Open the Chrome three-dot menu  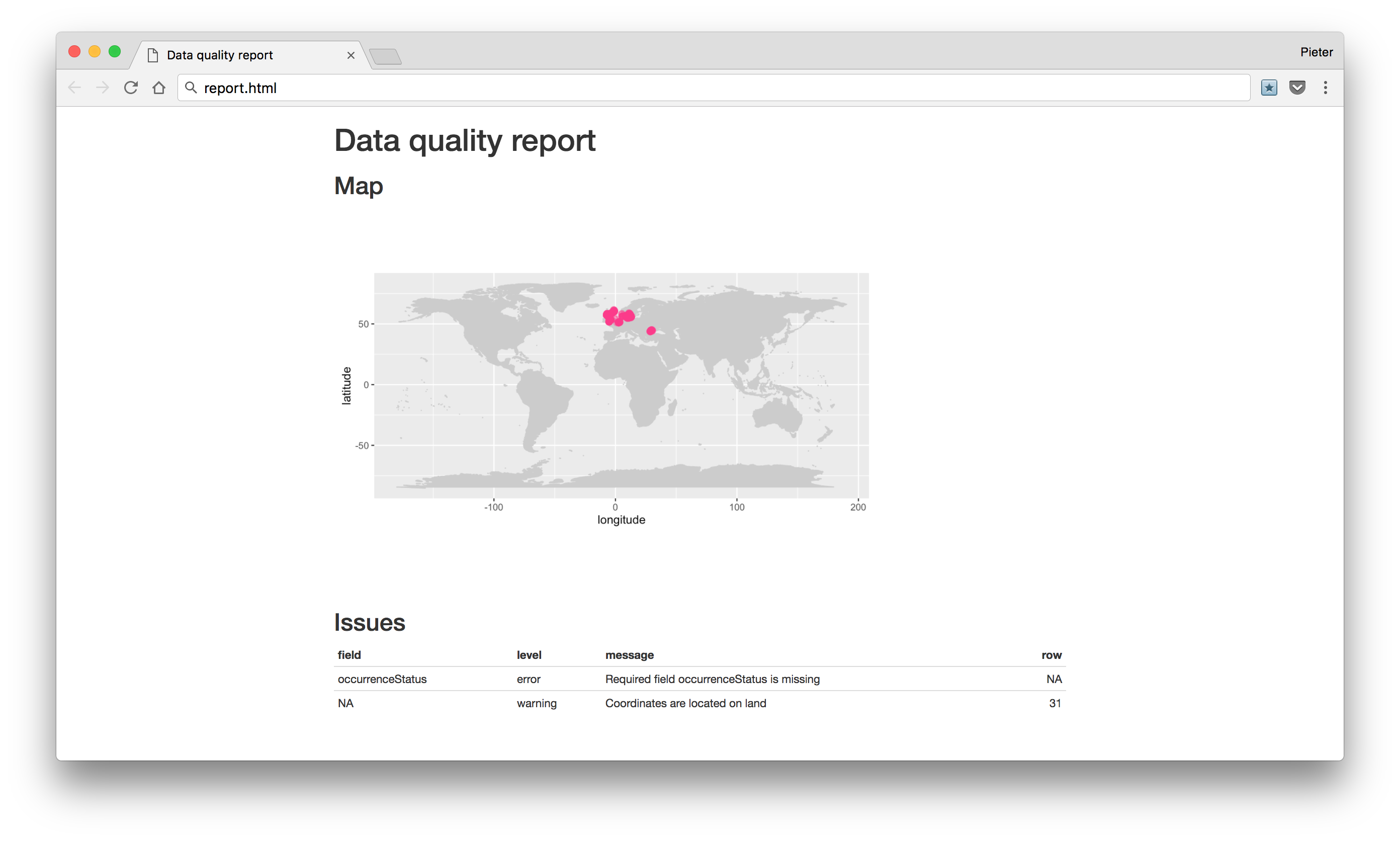tap(1325, 88)
